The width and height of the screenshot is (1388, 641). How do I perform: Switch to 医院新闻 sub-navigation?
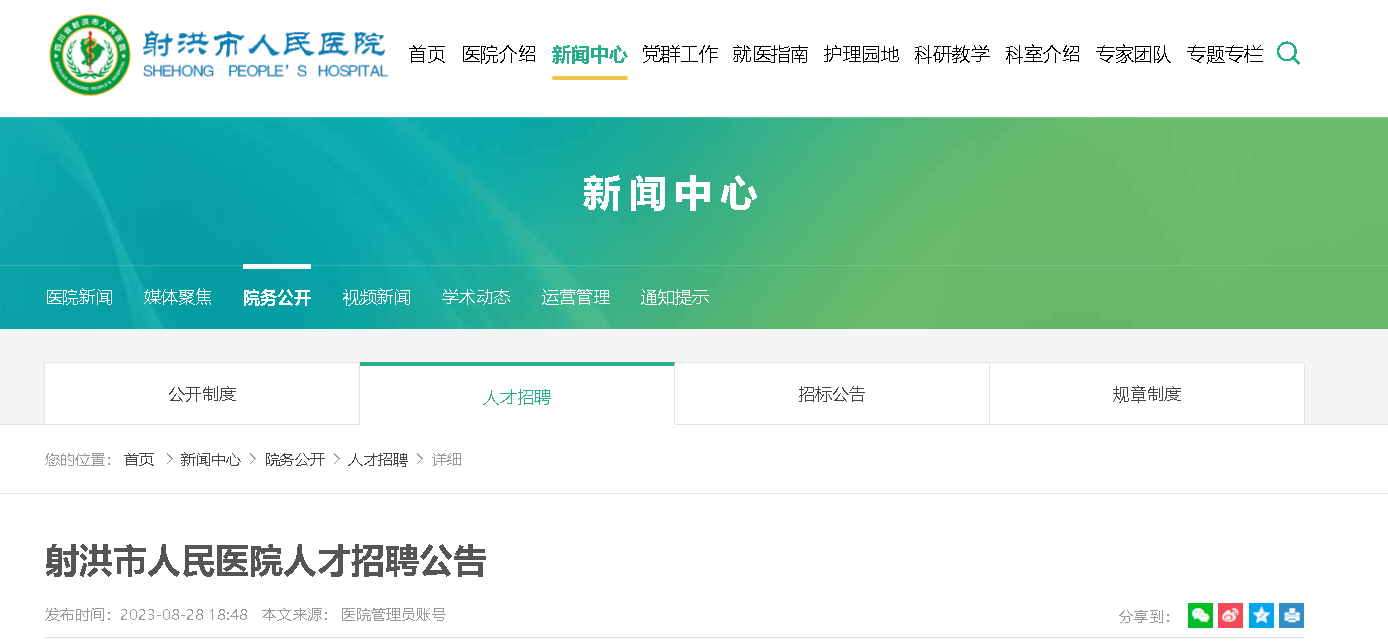(80, 297)
